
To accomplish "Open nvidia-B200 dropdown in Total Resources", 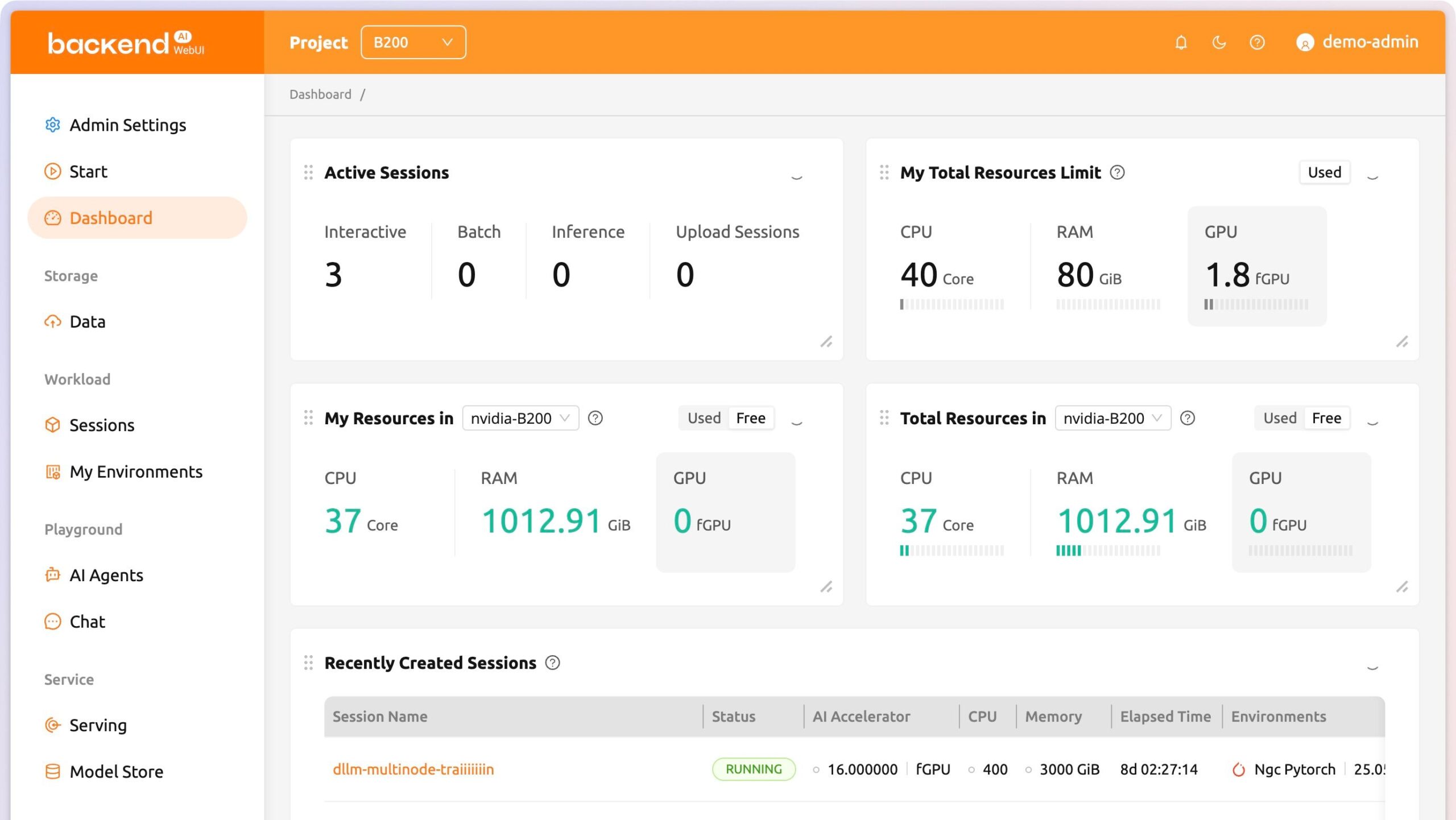I will click(1113, 418).
